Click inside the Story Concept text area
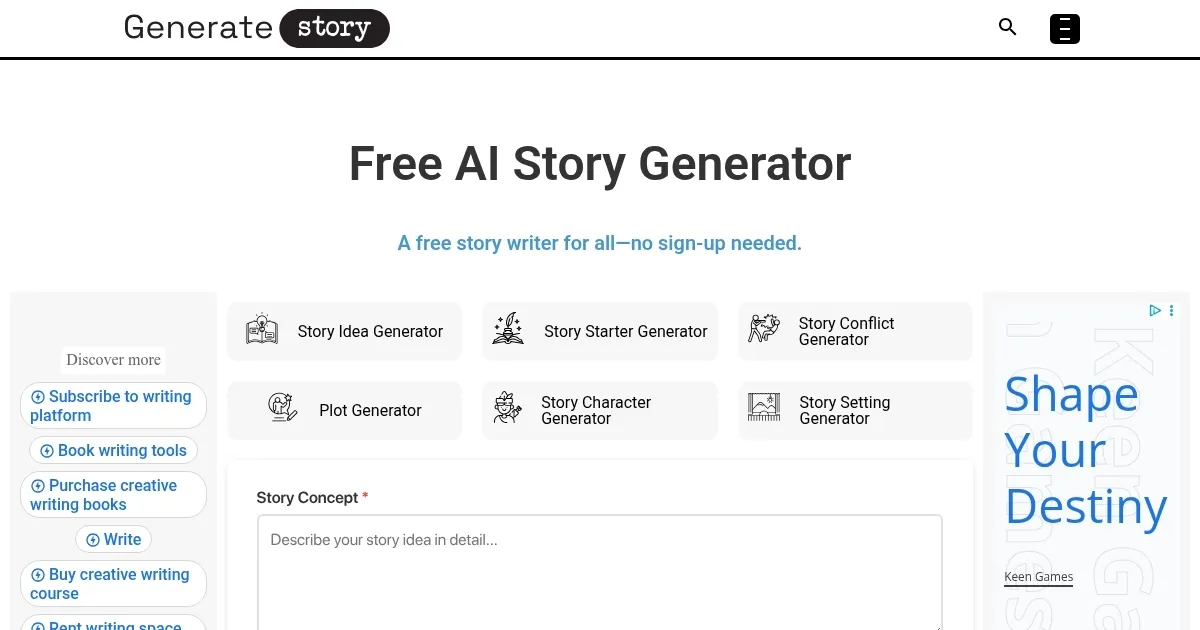Screen dimensions: 1200x630 coord(599,570)
